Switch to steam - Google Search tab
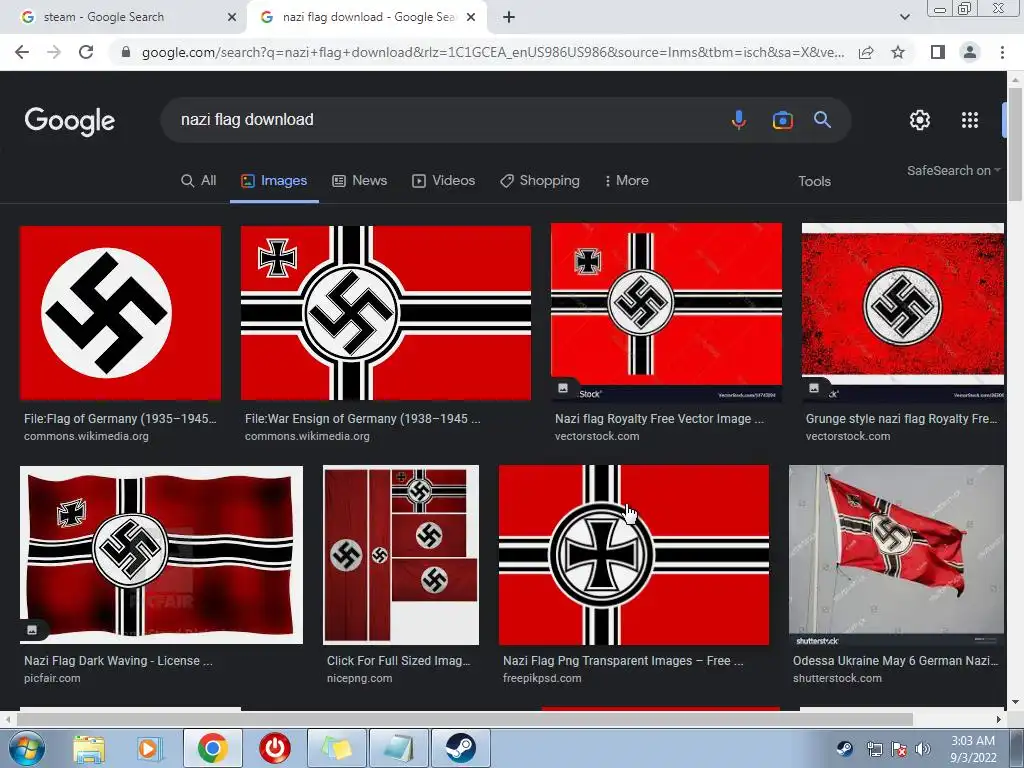Viewport: 1024px width, 768px height. click(124, 17)
